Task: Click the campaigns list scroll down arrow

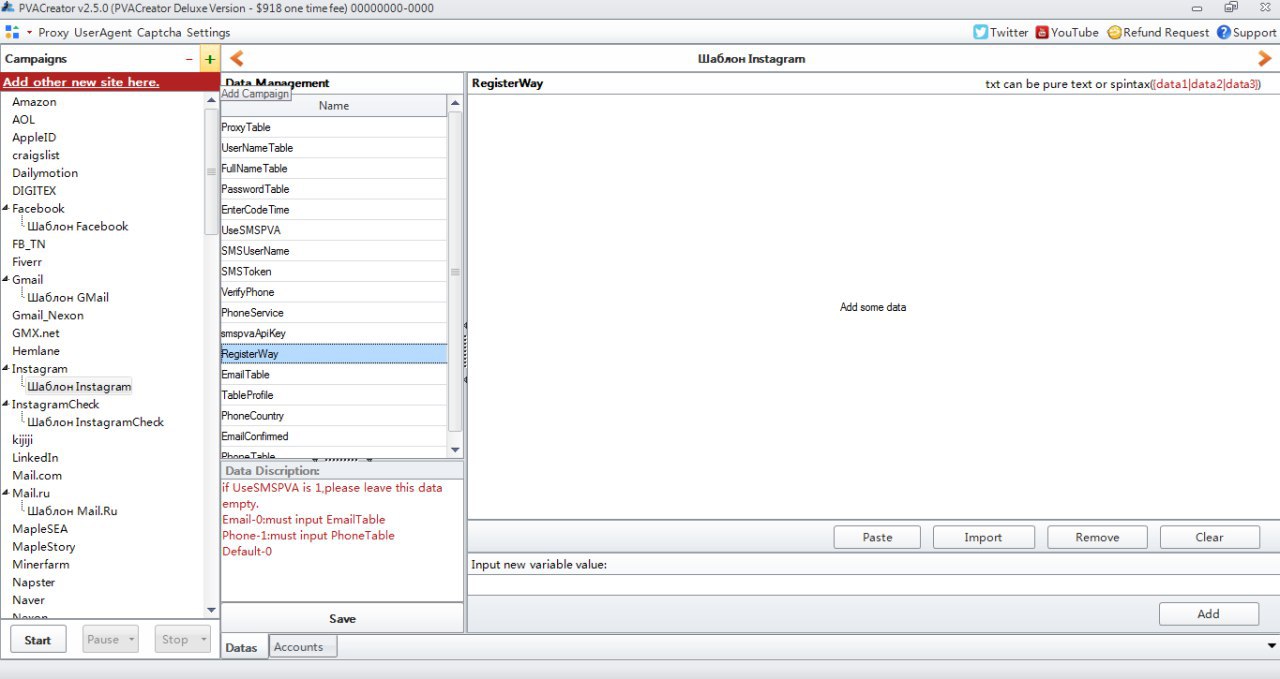Action: point(211,609)
